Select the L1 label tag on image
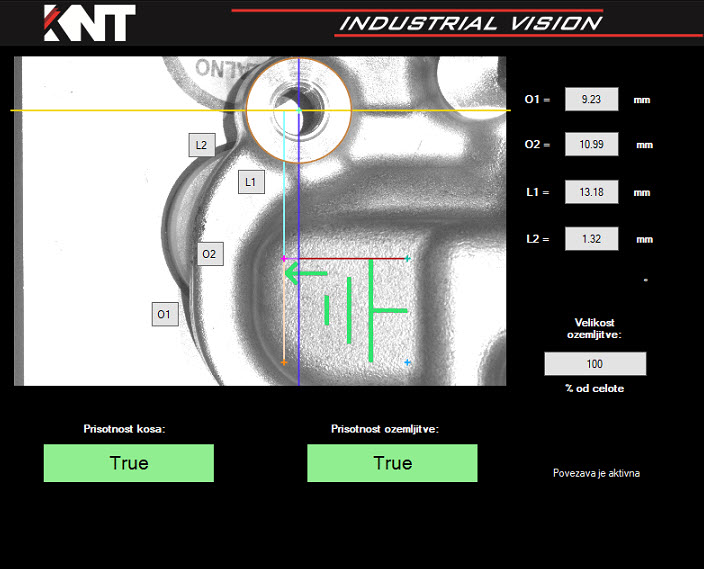The width and height of the screenshot is (704, 569). pyautogui.click(x=251, y=182)
